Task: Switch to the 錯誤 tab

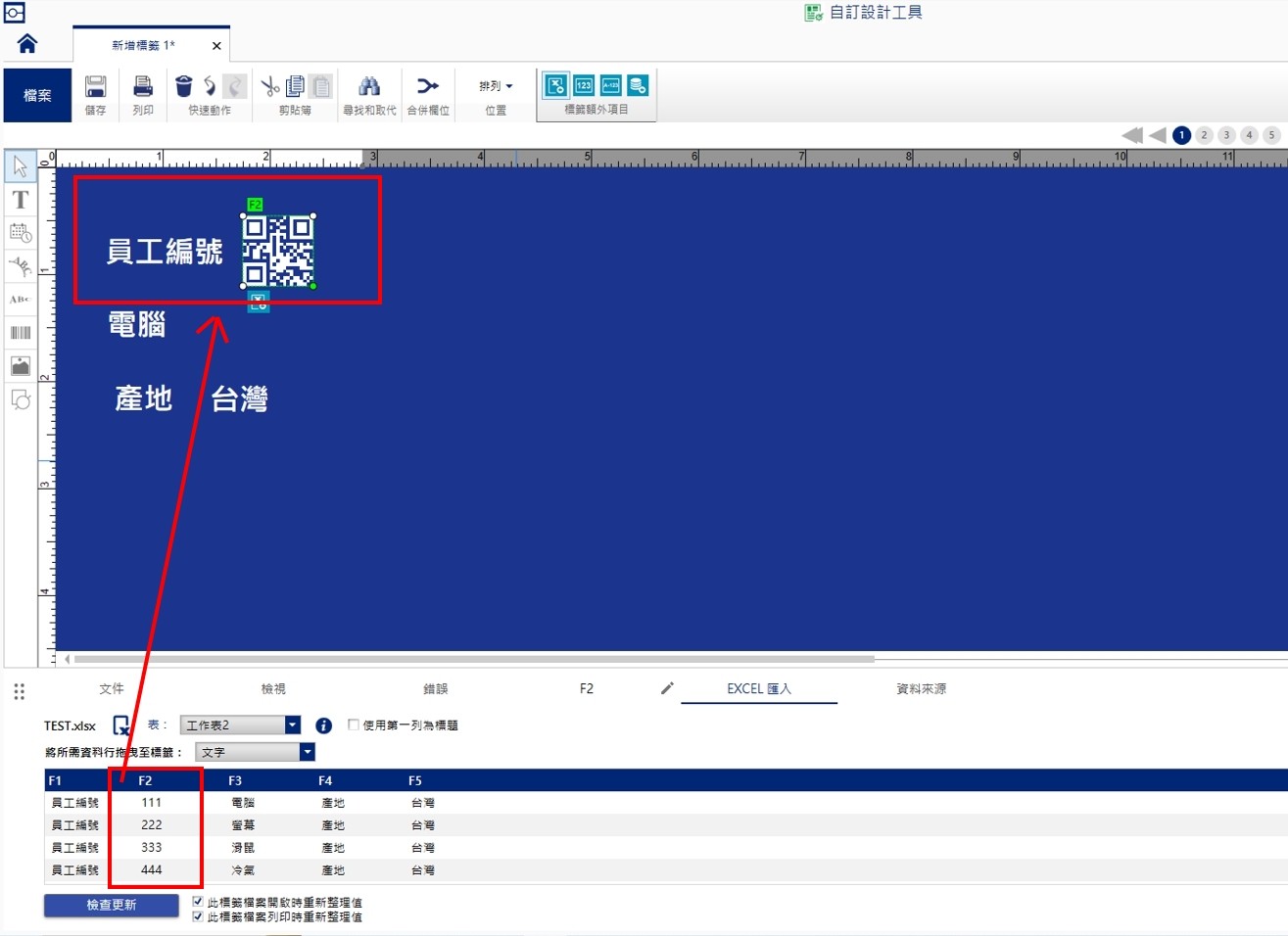Action: pyautogui.click(x=435, y=688)
